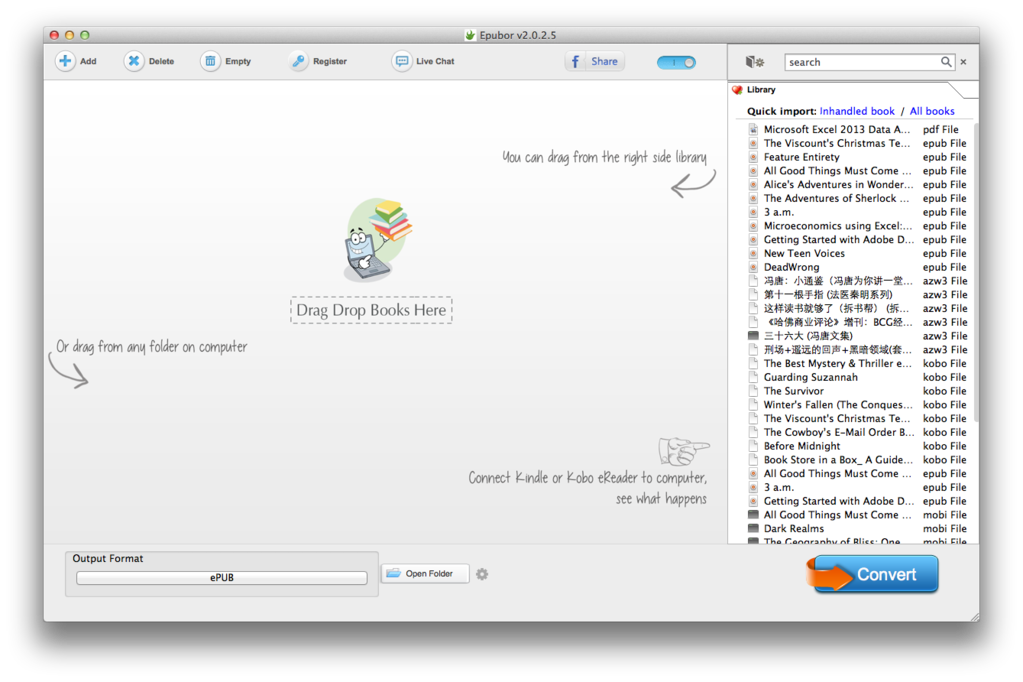Screen dimensions: 1023x682
Task: Select The Survivor kobo book
Action: point(857,391)
